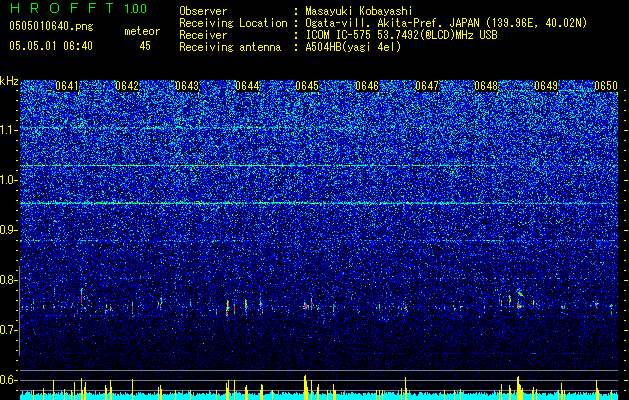Click the 0645 time marker
Screen dimensions: 629x400
tap(307, 86)
